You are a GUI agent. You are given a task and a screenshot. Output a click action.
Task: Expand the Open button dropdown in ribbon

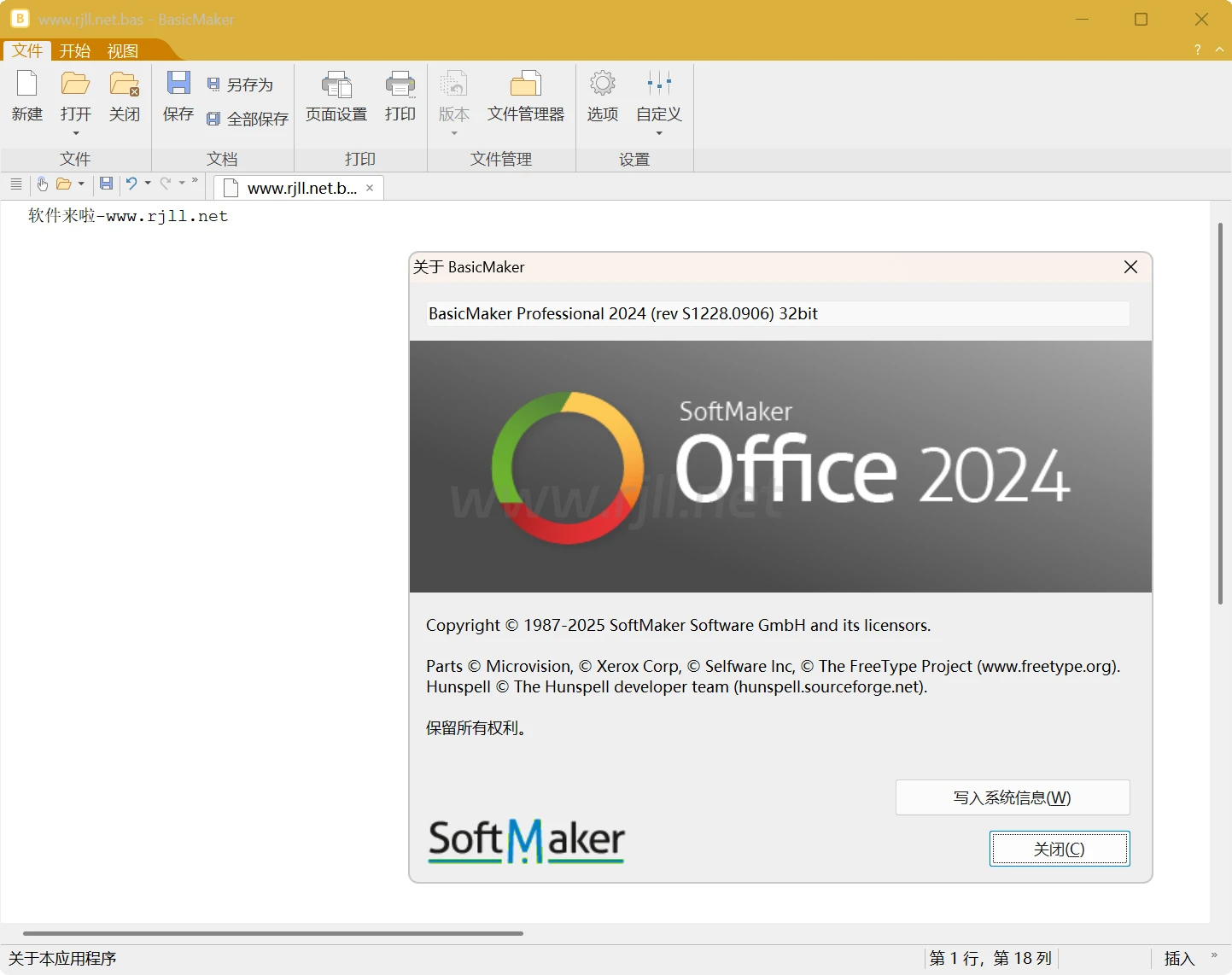tap(76, 133)
